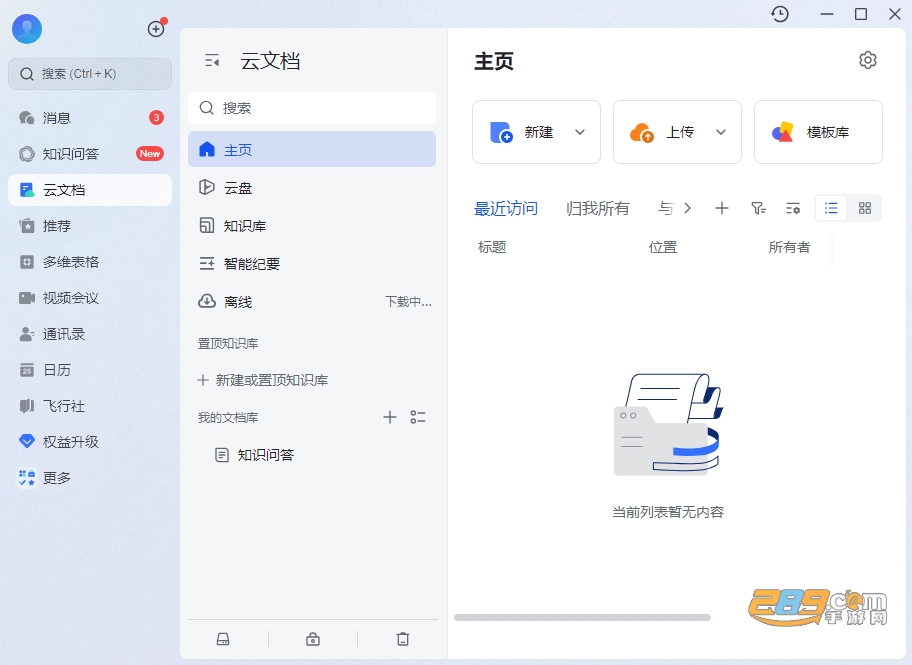912x665 pixels.
Task: Switch to list view layout
Action: 831,208
